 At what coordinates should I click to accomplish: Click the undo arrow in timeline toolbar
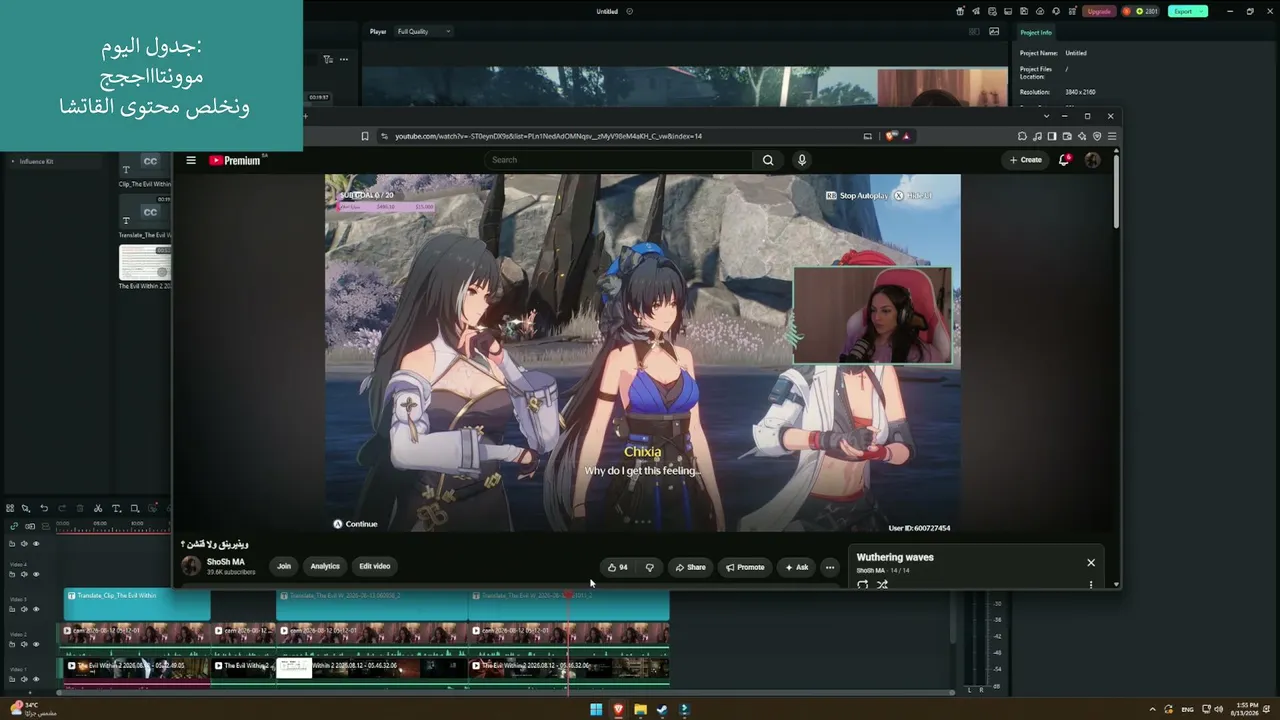44,508
